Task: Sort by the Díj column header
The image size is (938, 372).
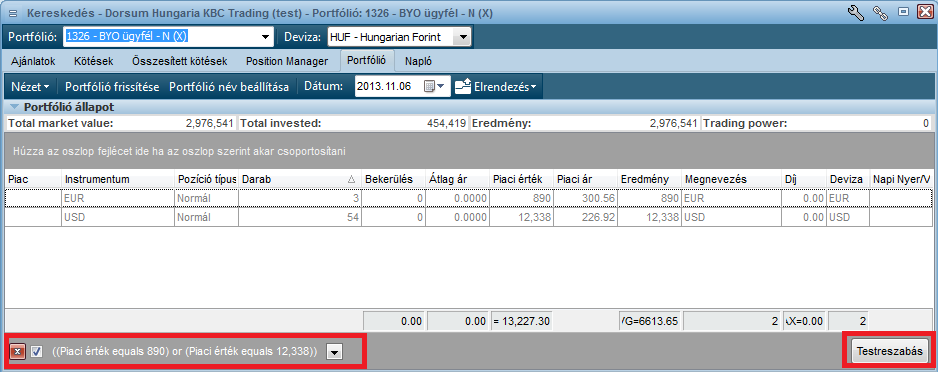Action: [x=803, y=179]
